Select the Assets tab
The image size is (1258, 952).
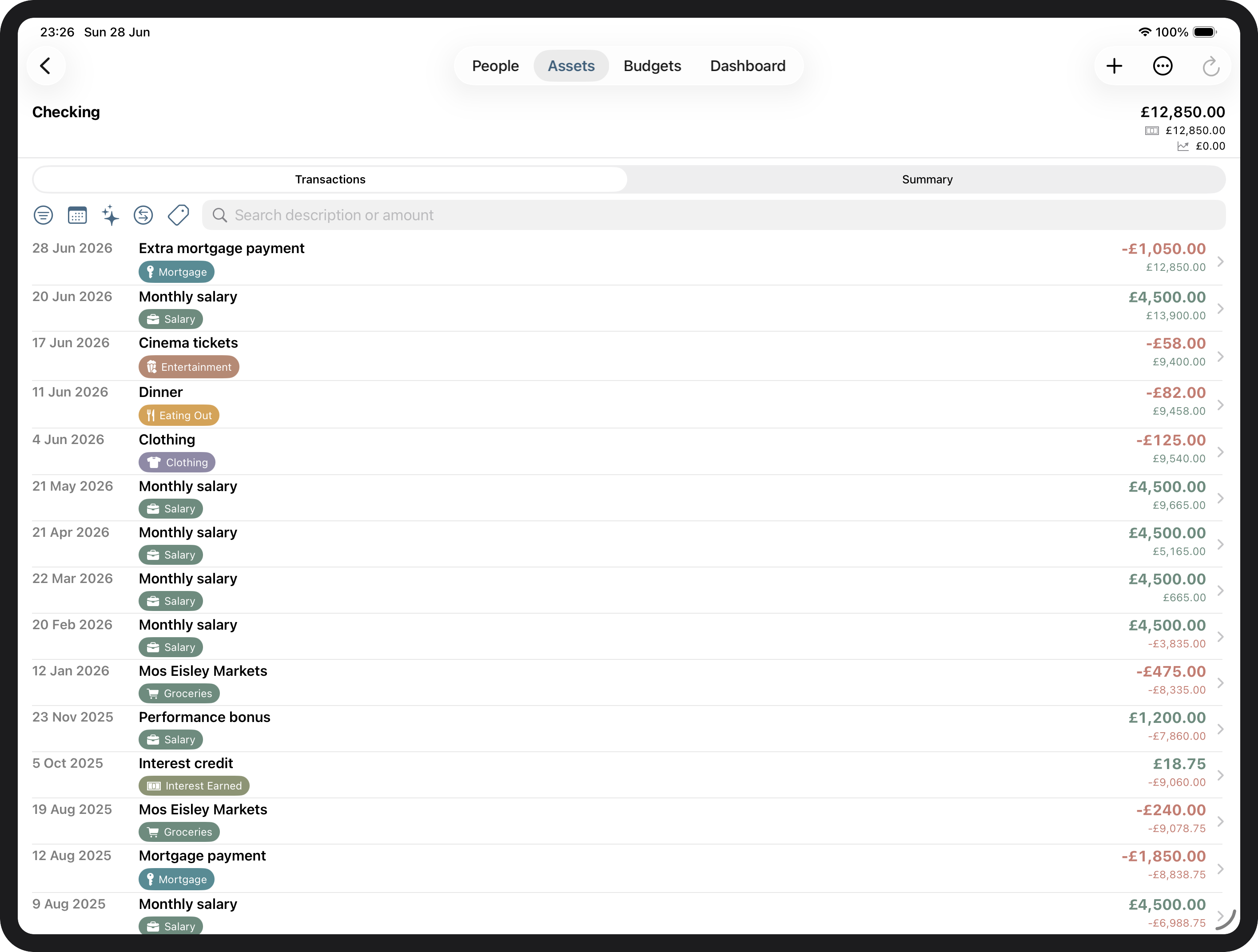571,66
